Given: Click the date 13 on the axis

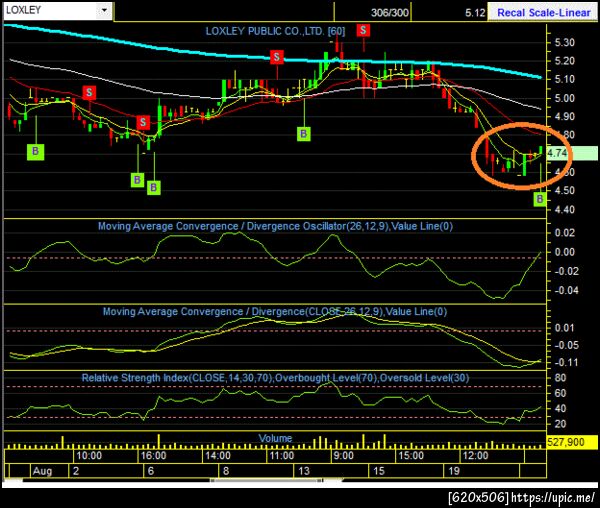Looking at the screenshot, I should pyautogui.click(x=304, y=471).
